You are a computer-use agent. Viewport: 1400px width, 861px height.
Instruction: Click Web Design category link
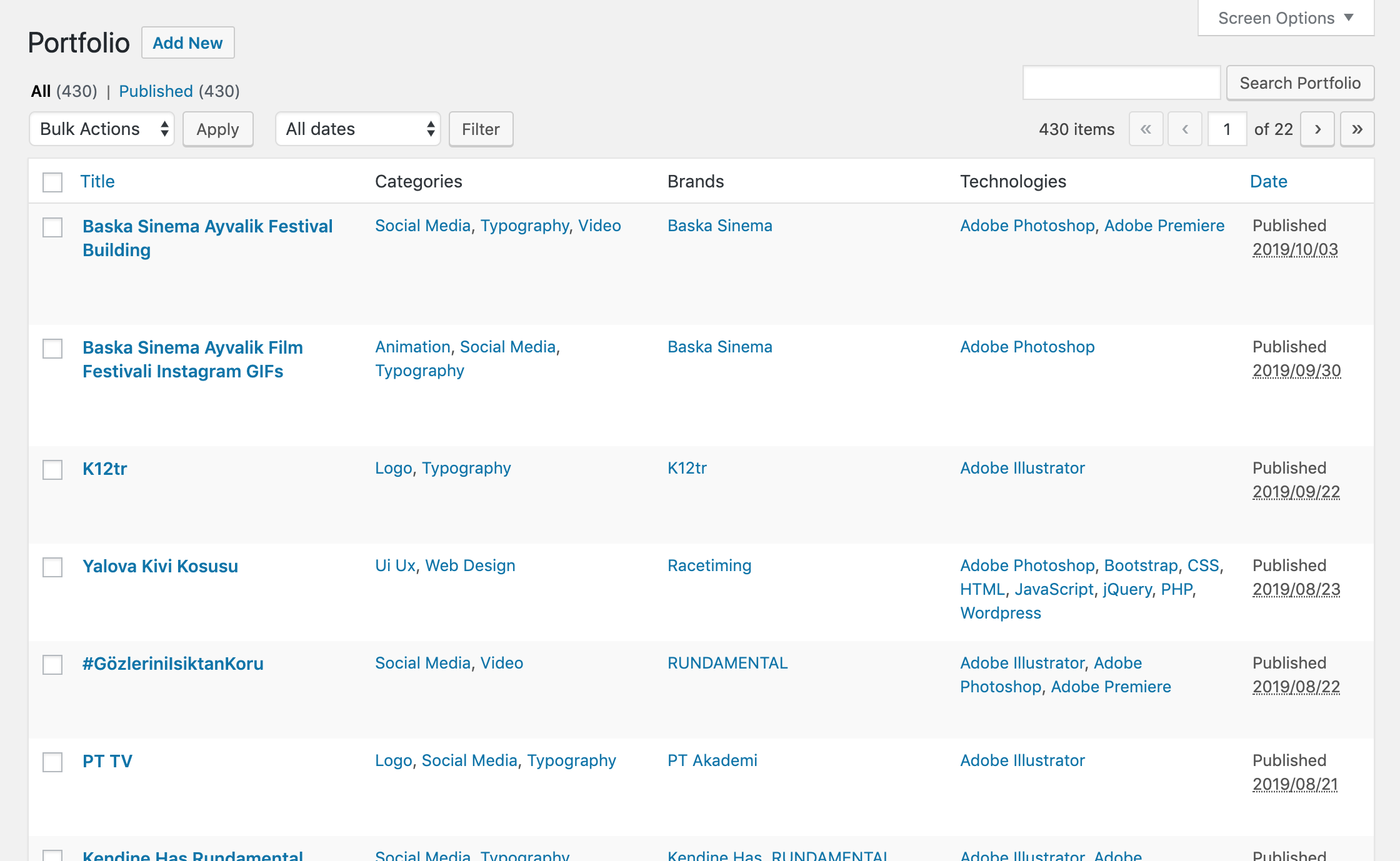[x=470, y=565]
